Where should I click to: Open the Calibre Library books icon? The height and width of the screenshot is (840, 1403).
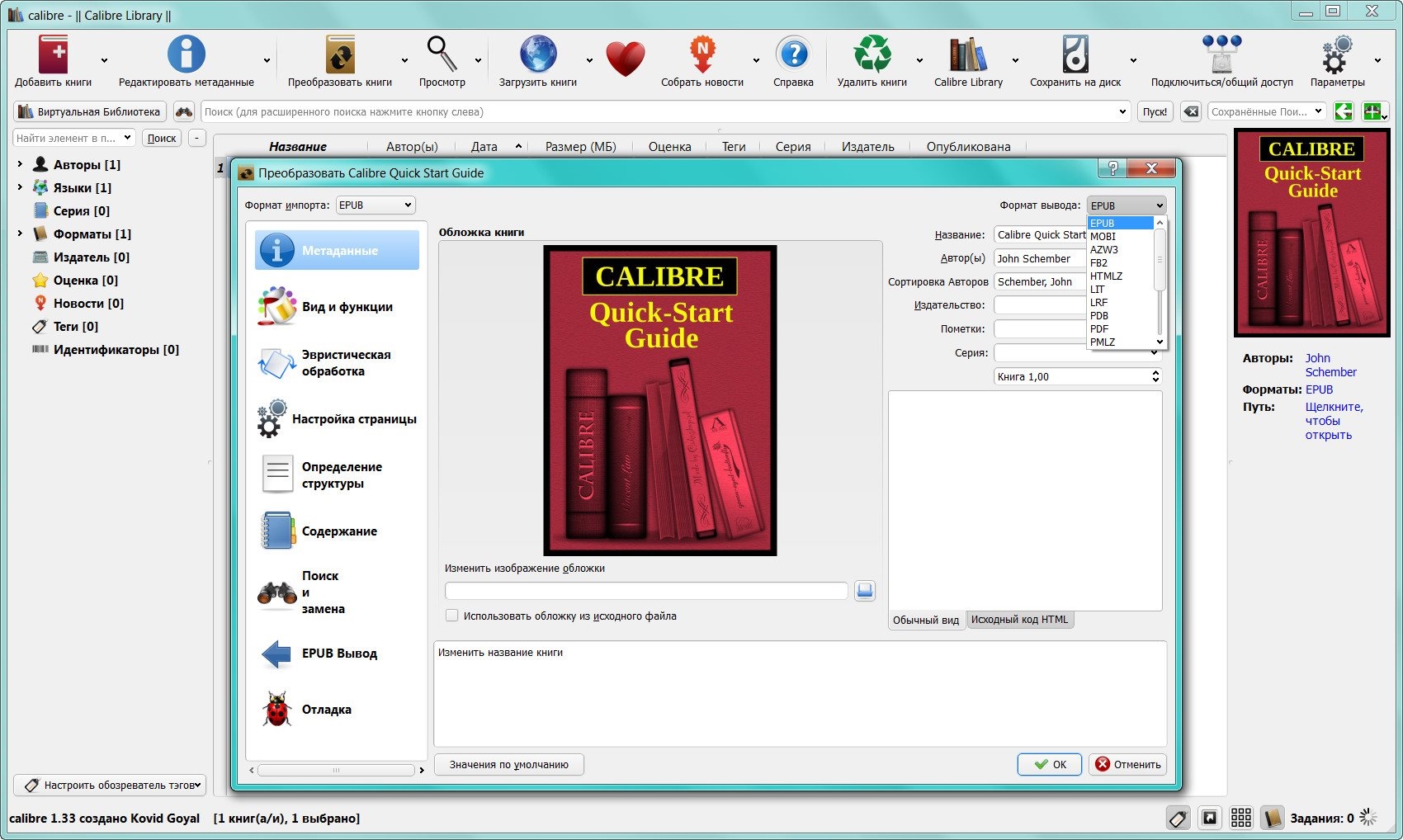[x=968, y=55]
